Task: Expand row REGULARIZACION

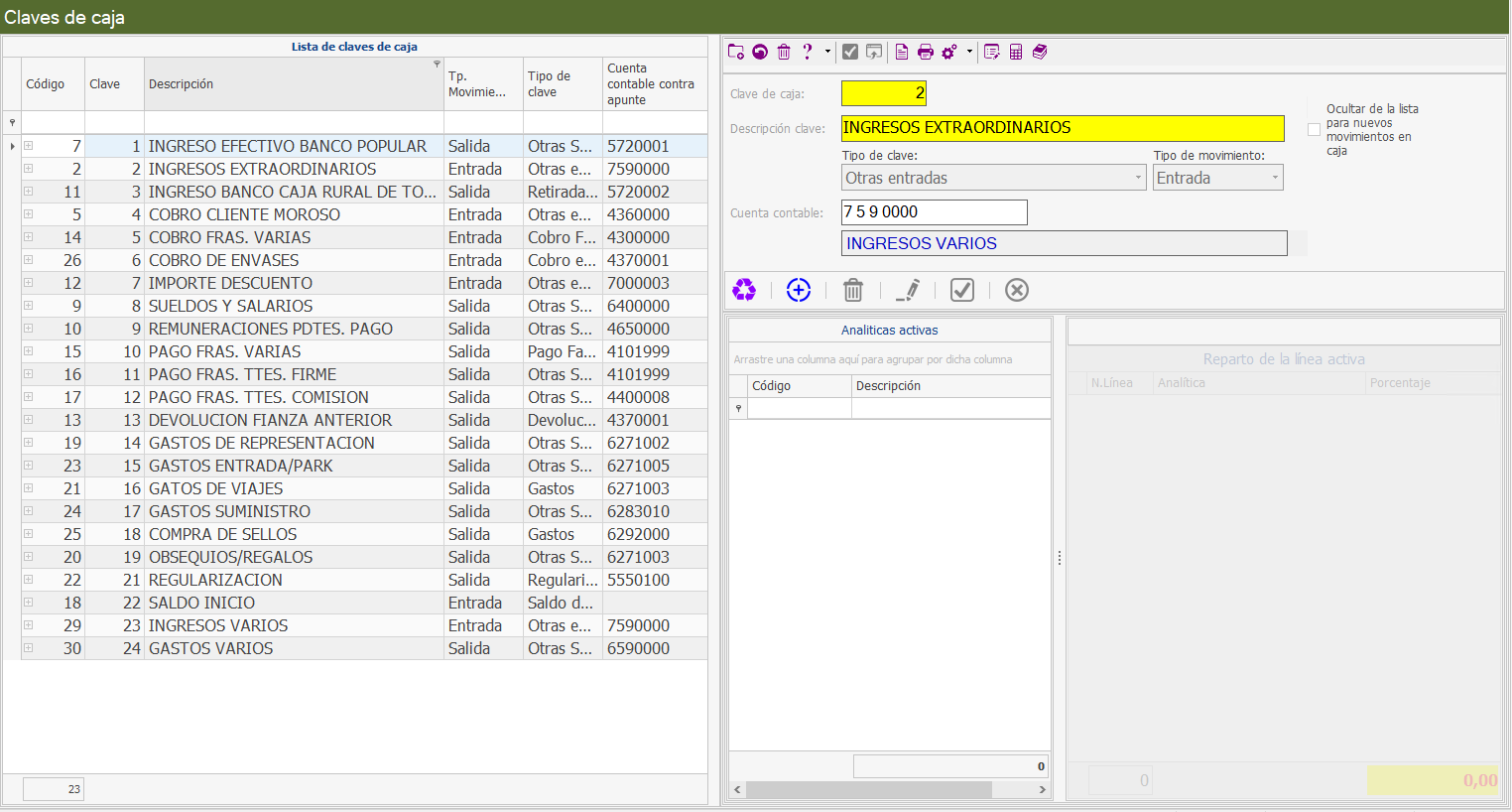Action: coord(29,580)
